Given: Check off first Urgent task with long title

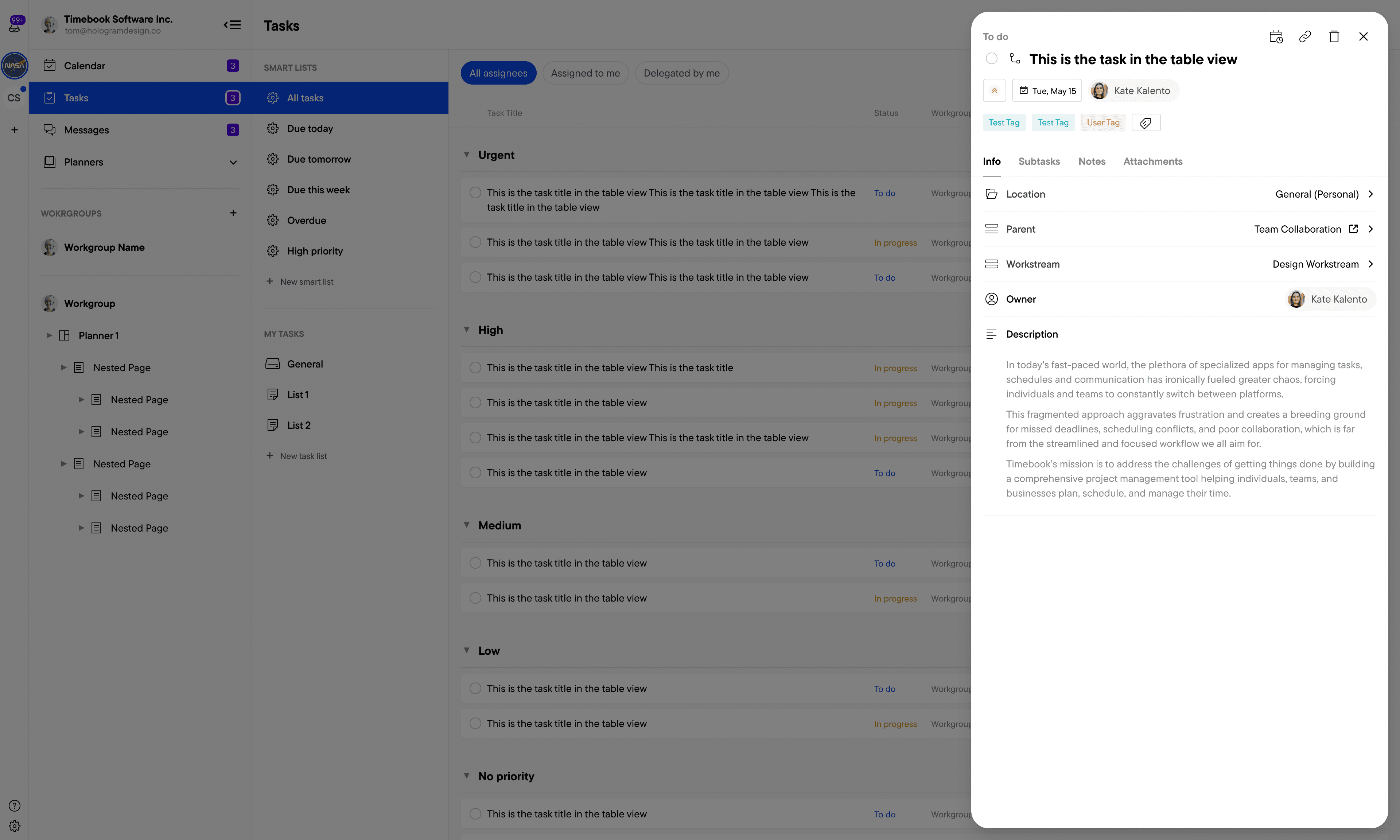Looking at the screenshot, I should tap(475, 193).
